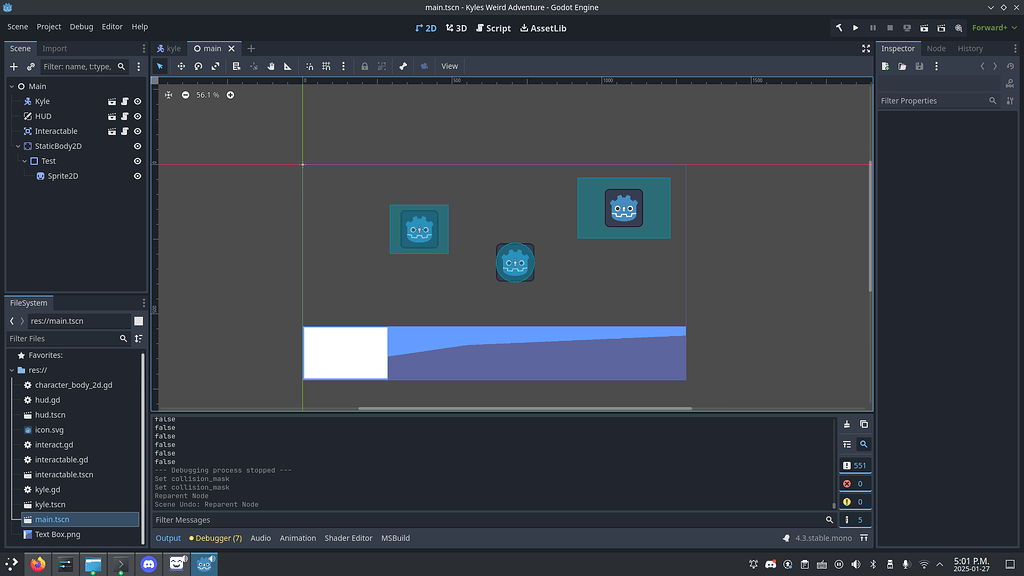Image resolution: width=1024 pixels, height=576 pixels.
Task: Open the Editor menu
Action: [x=112, y=27]
